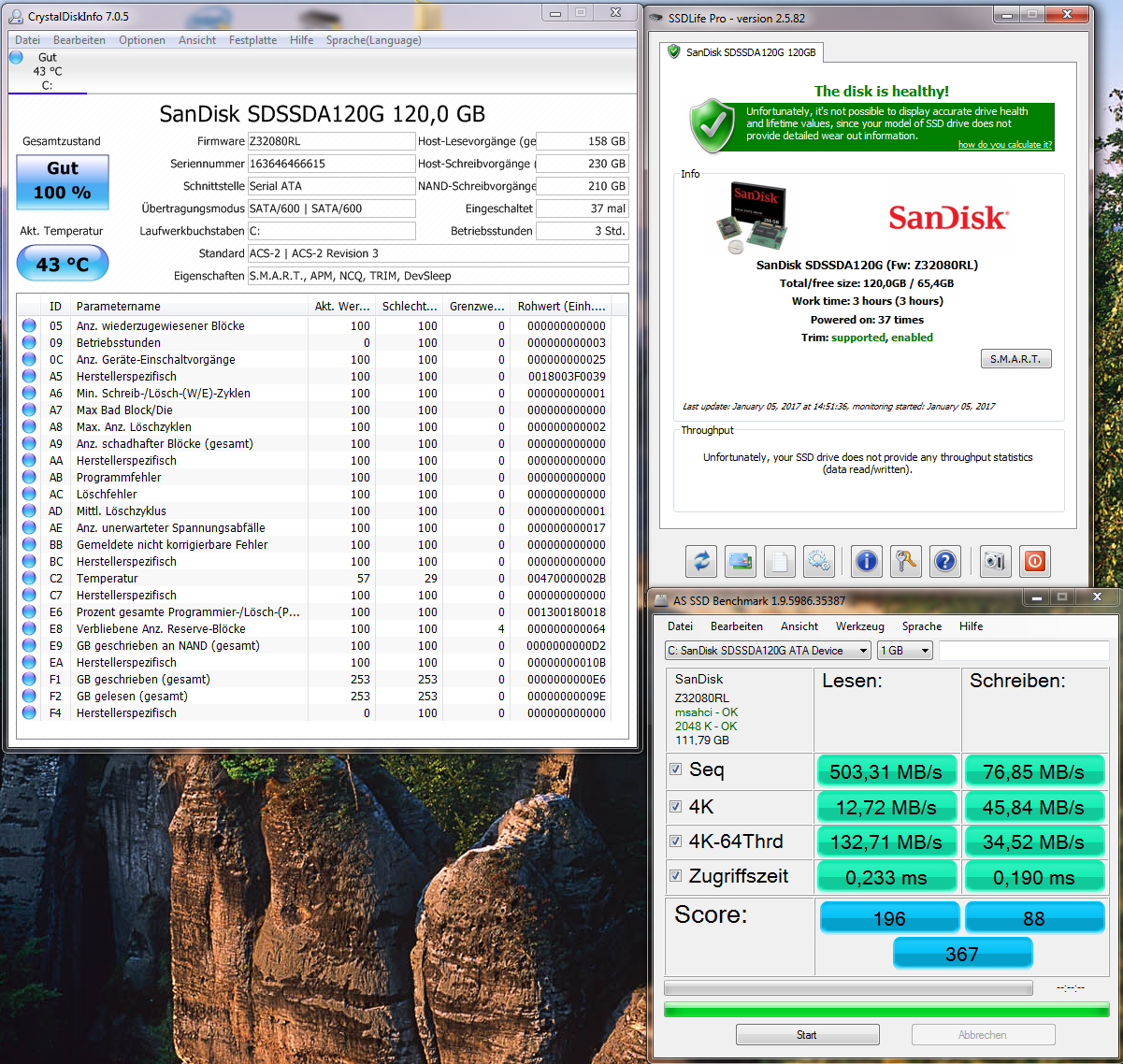This screenshot has width=1123, height=1064.
Task: Click the Abbrechen button in AS SSD
Action: tap(983, 1035)
